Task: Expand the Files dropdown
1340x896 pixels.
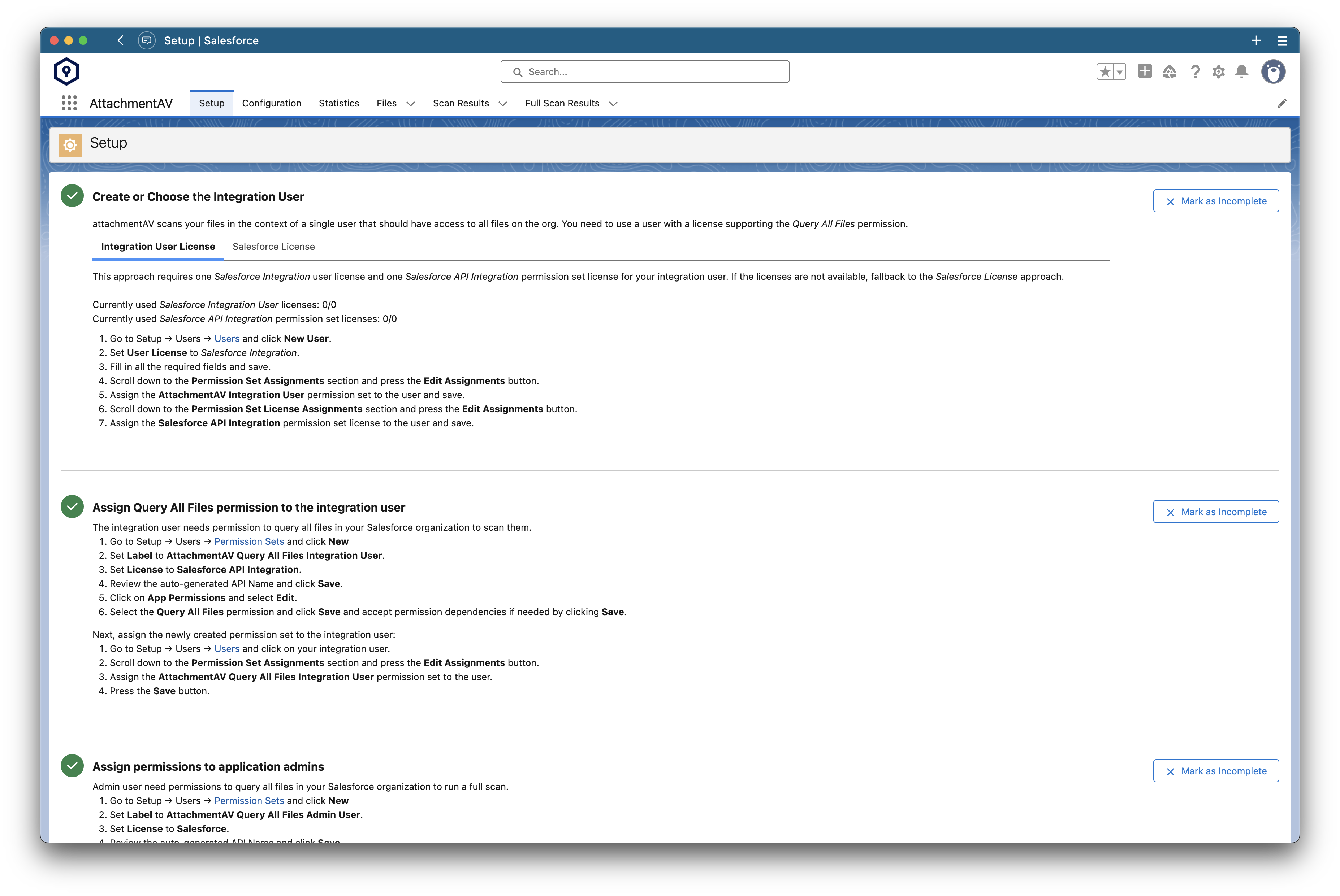Action: (x=411, y=104)
